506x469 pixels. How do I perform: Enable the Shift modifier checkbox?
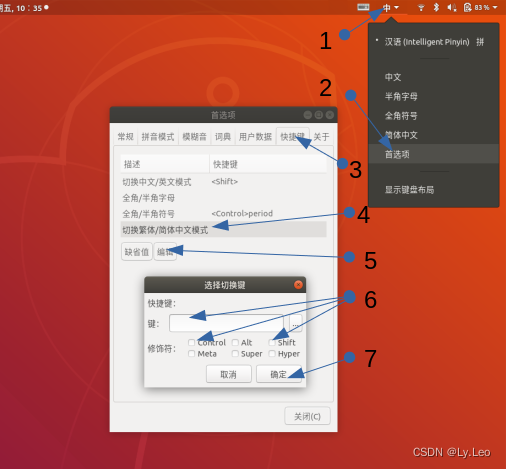pos(272,342)
